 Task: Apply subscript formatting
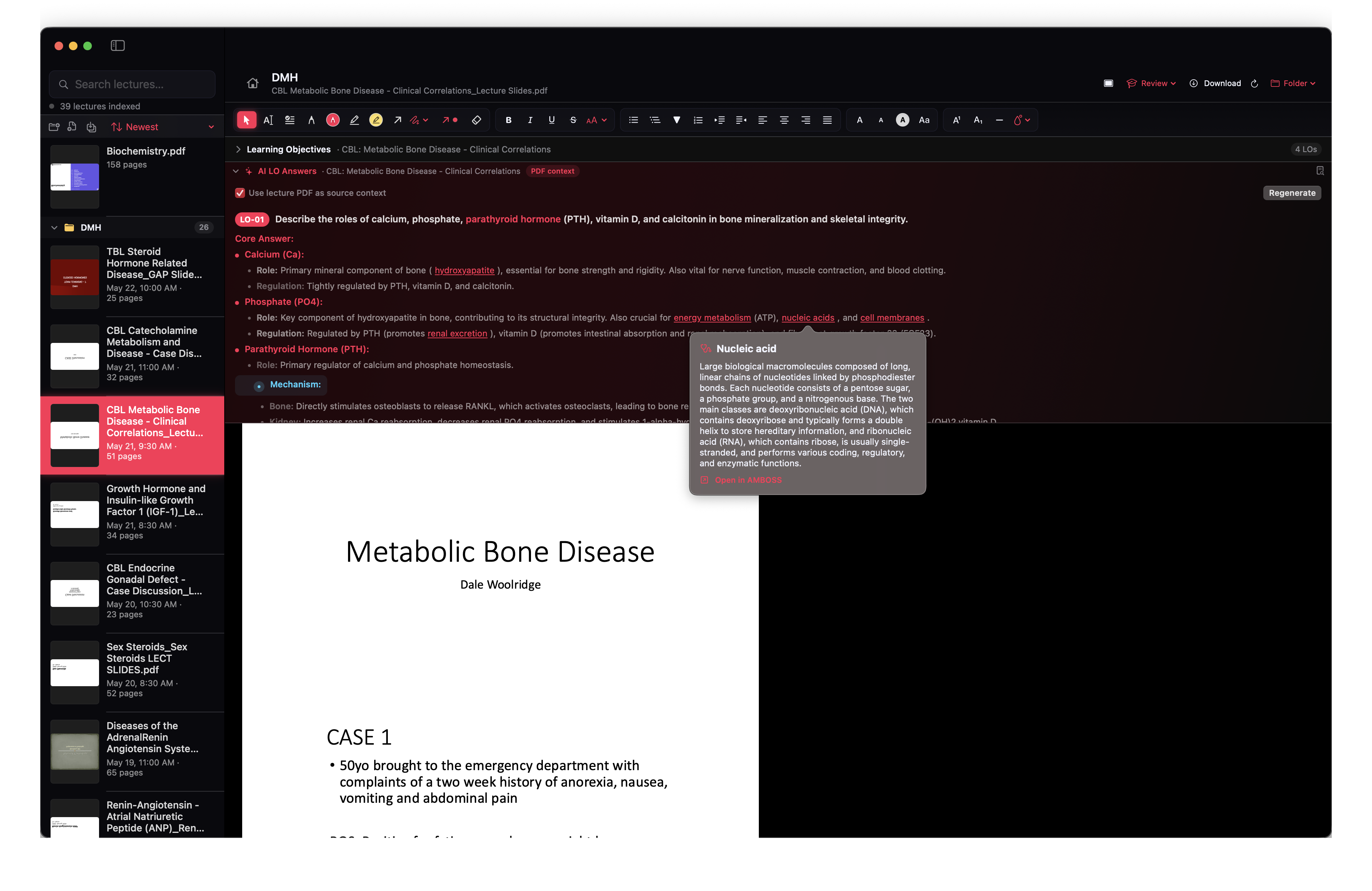click(x=978, y=120)
